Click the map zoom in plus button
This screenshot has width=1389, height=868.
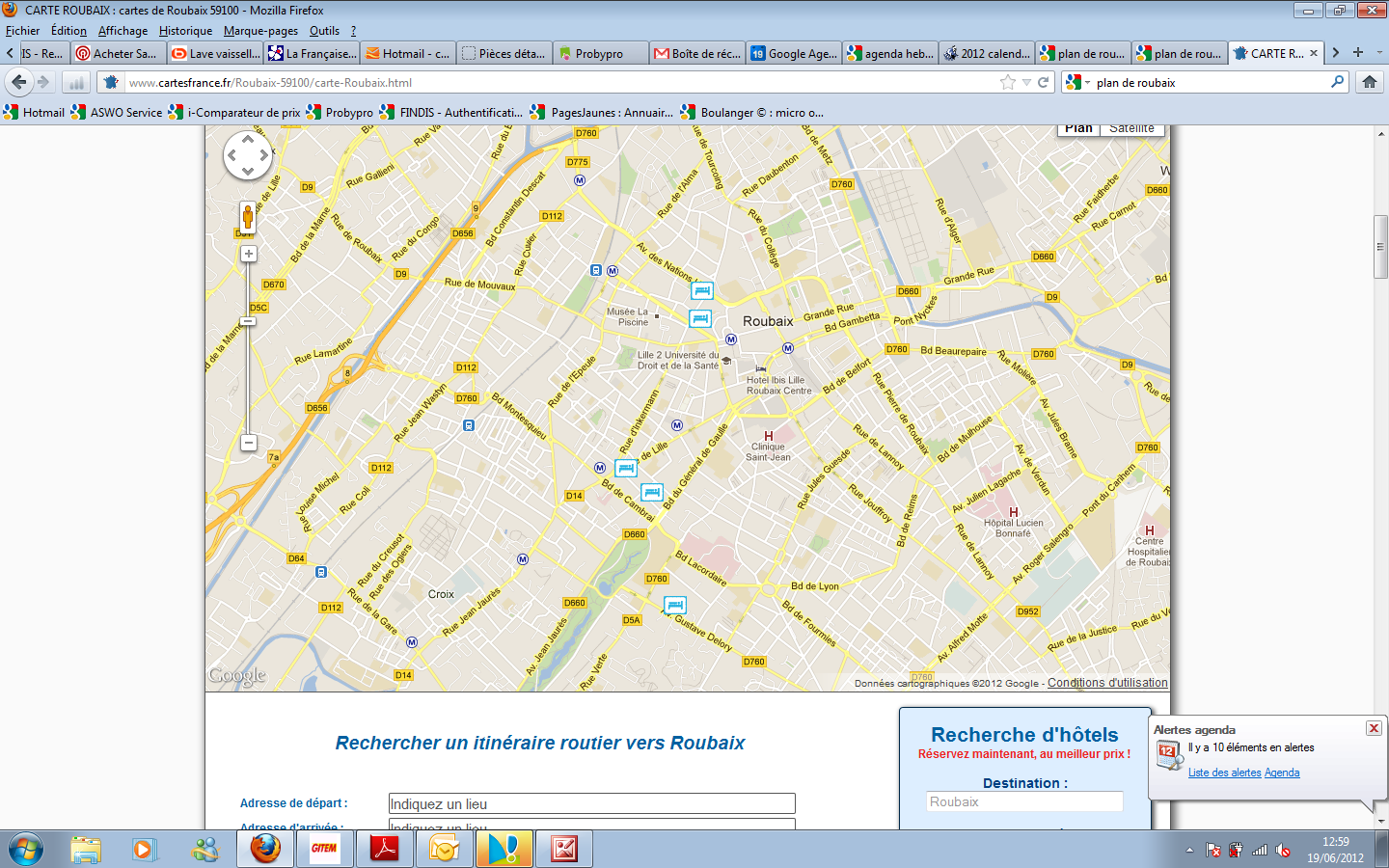pos(248,254)
